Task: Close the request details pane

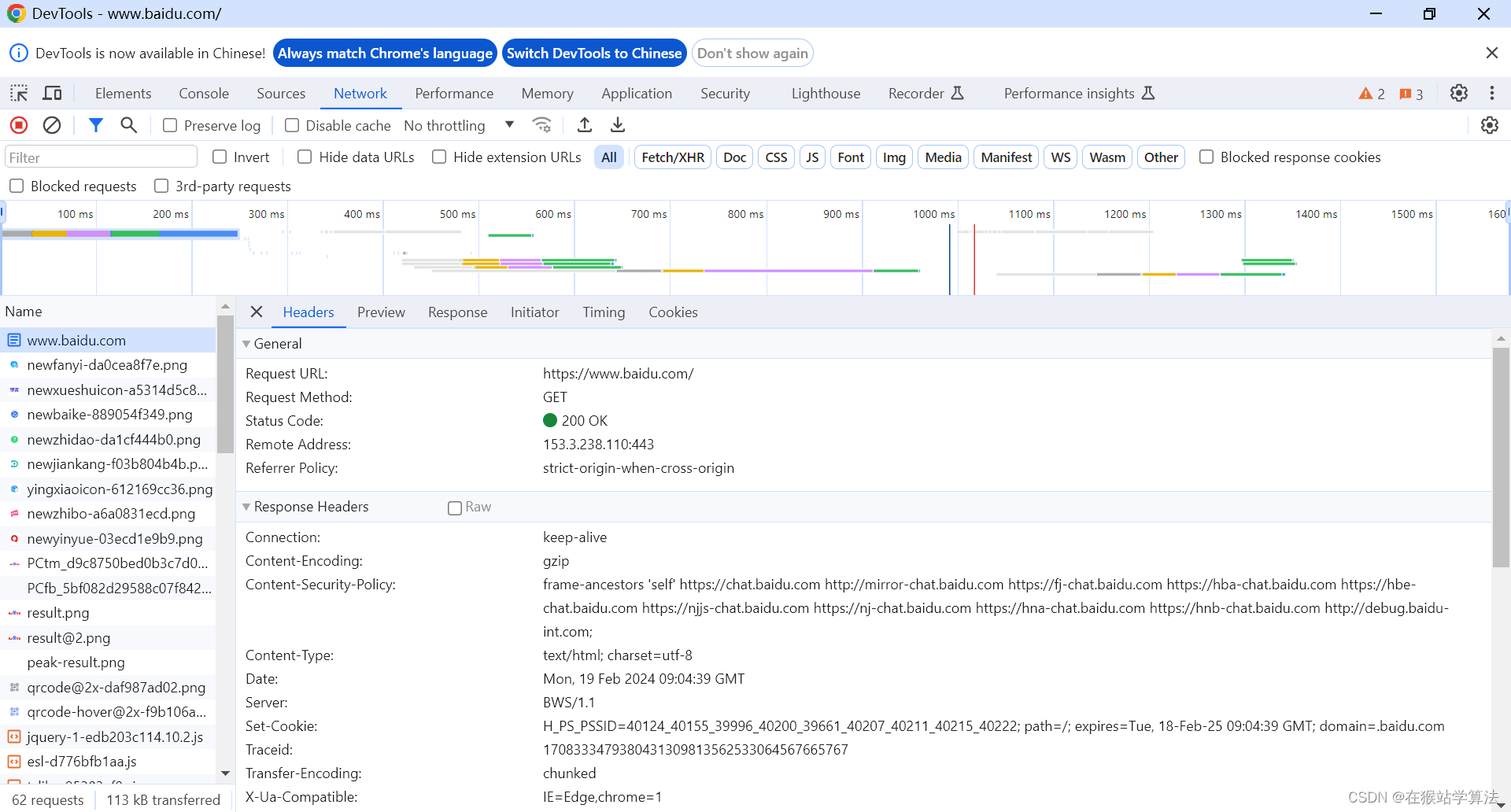Action: (257, 312)
